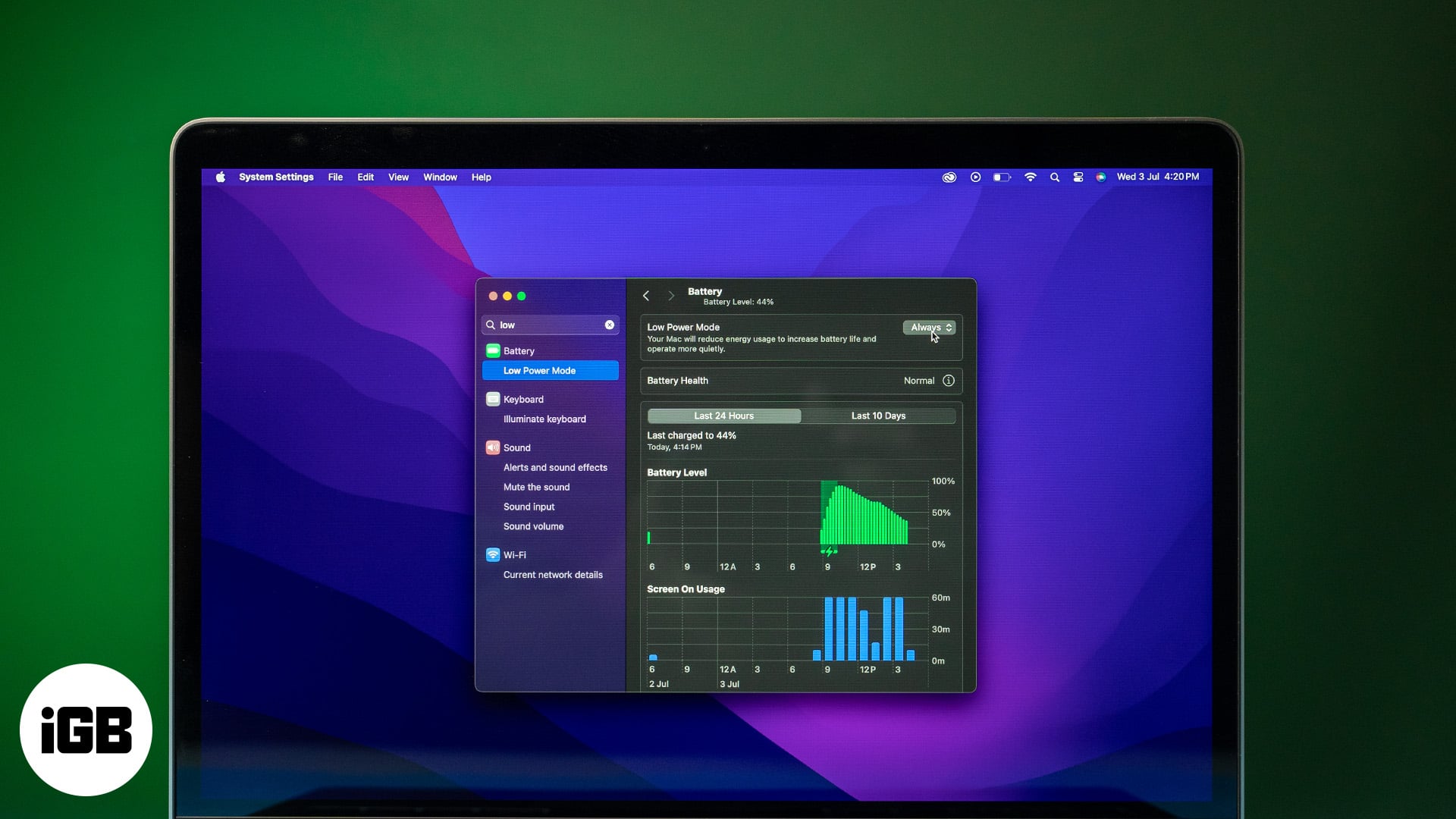Image resolution: width=1456 pixels, height=819 pixels.
Task: Select the Keyboard icon in sidebar
Action: (x=493, y=398)
